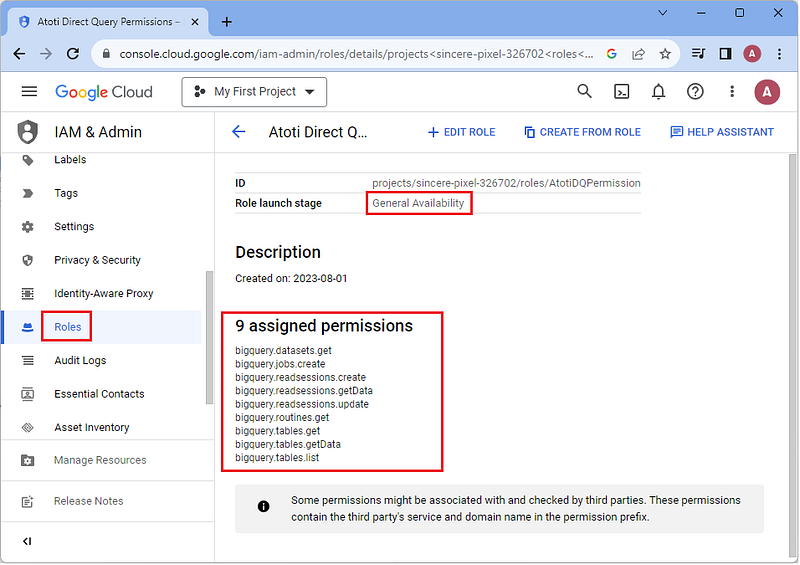Screen dimensions: 800x565
Task: Click the Audit Logs list icon
Action: point(28,361)
